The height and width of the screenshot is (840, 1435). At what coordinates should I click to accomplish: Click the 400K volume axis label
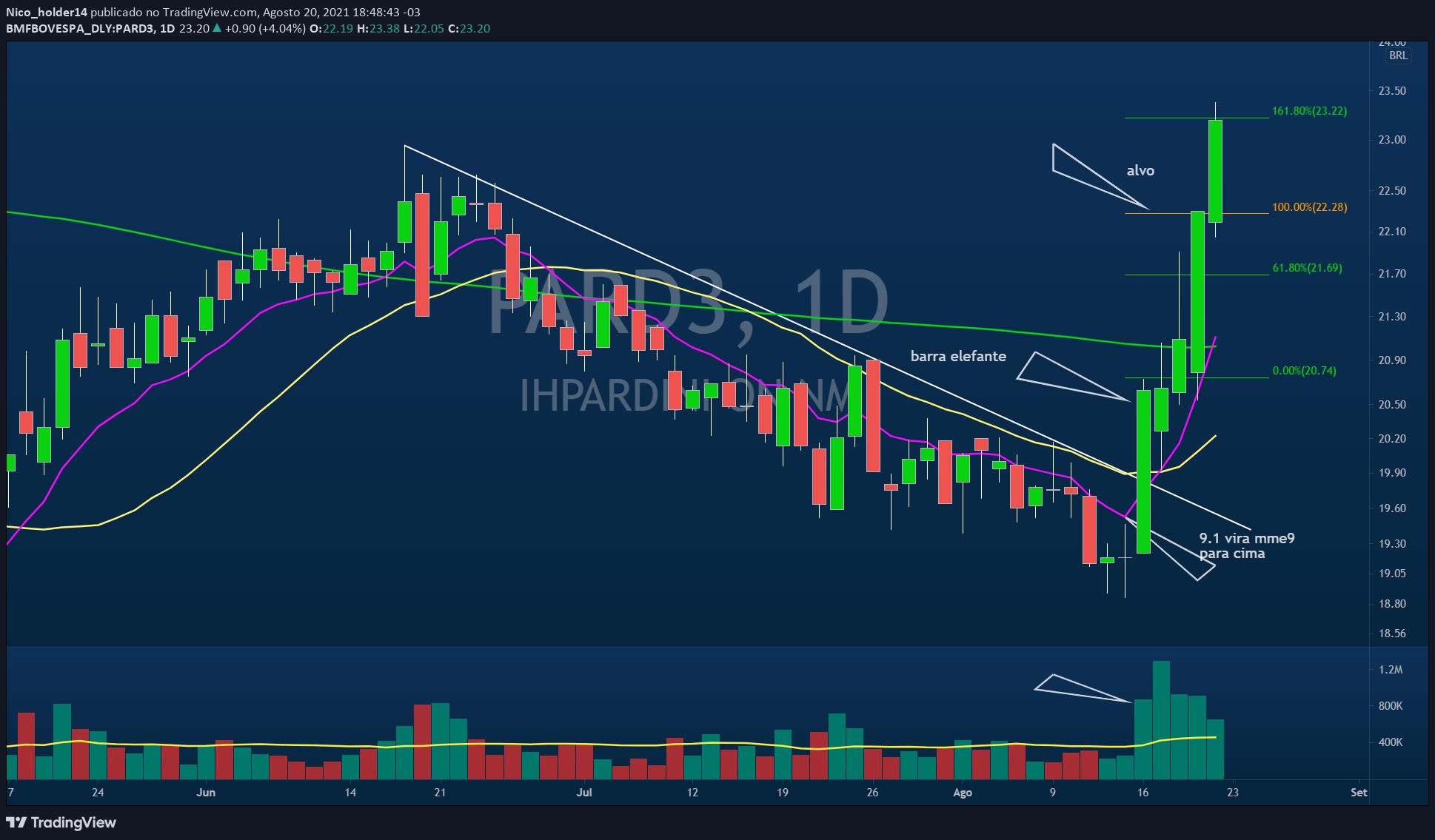[x=1391, y=742]
